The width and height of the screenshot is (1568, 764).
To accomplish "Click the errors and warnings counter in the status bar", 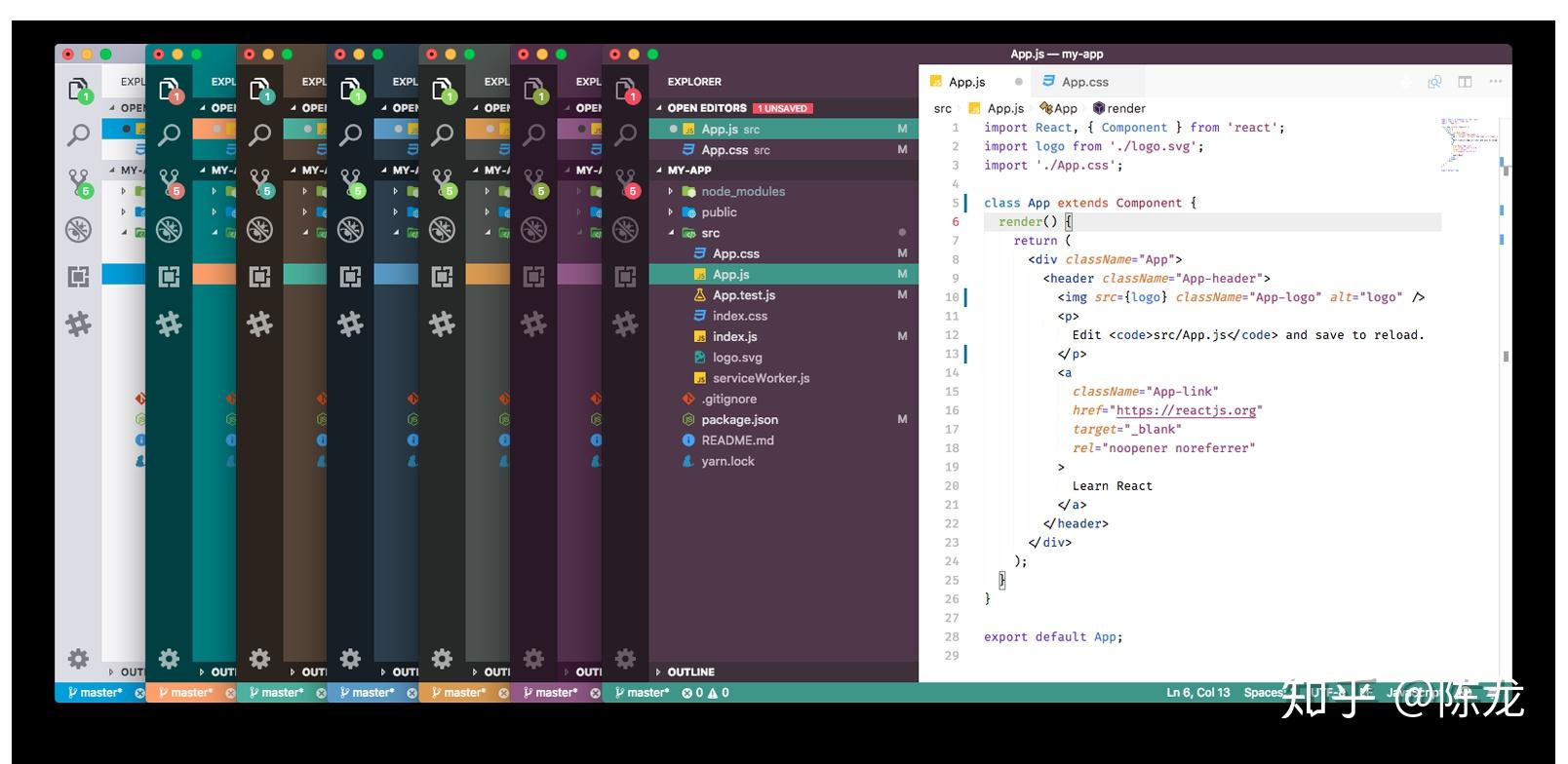I will pos(705,693).
